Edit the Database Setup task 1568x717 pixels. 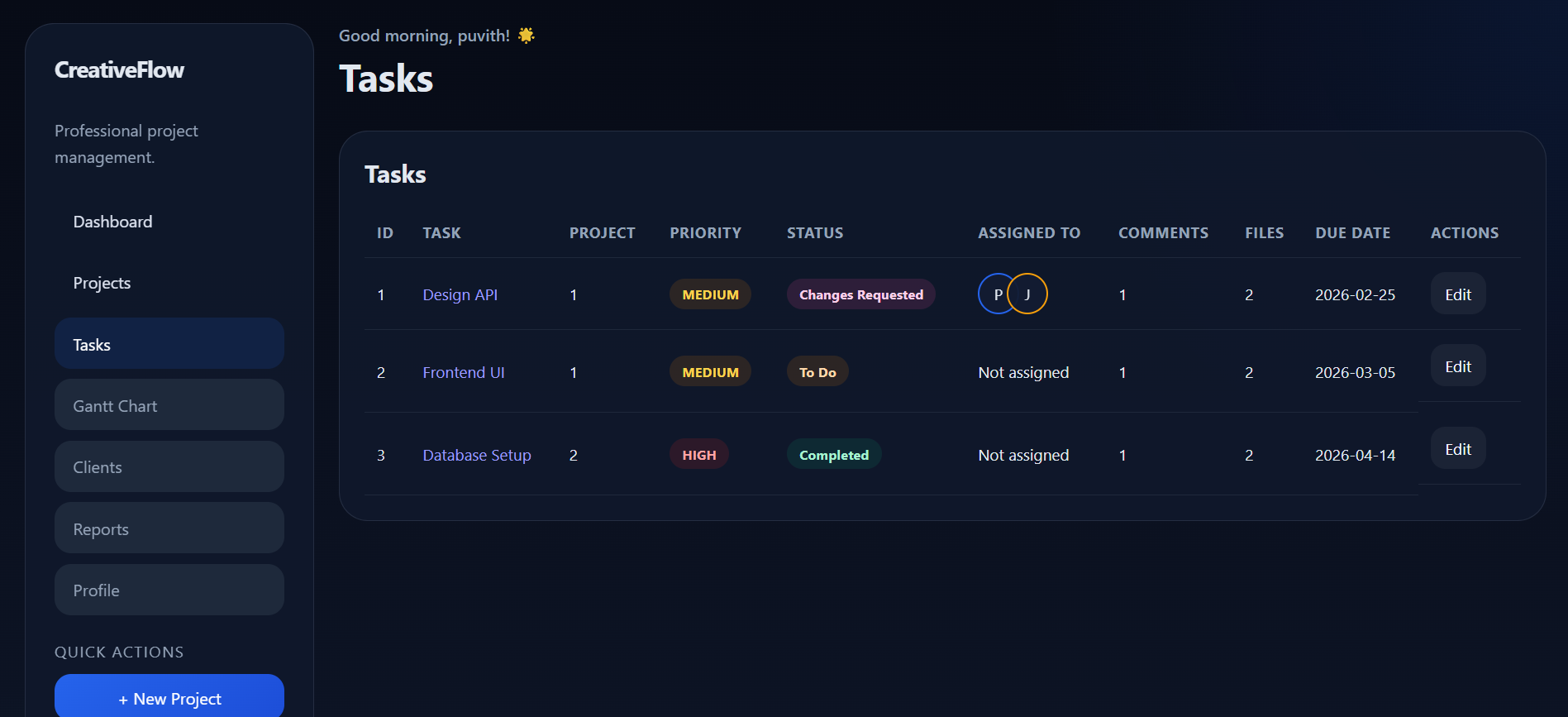(1458, 448)
